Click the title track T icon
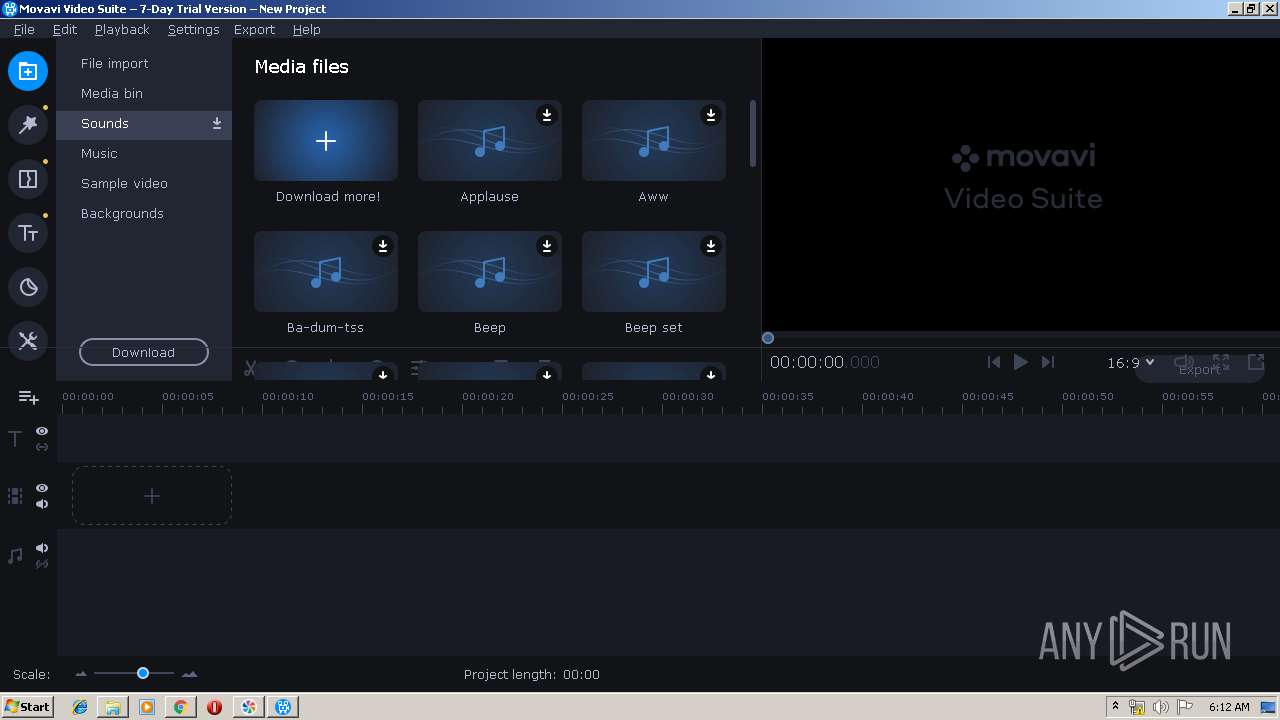This screenshot has height=720, width=1280. (x=15, y=439)
